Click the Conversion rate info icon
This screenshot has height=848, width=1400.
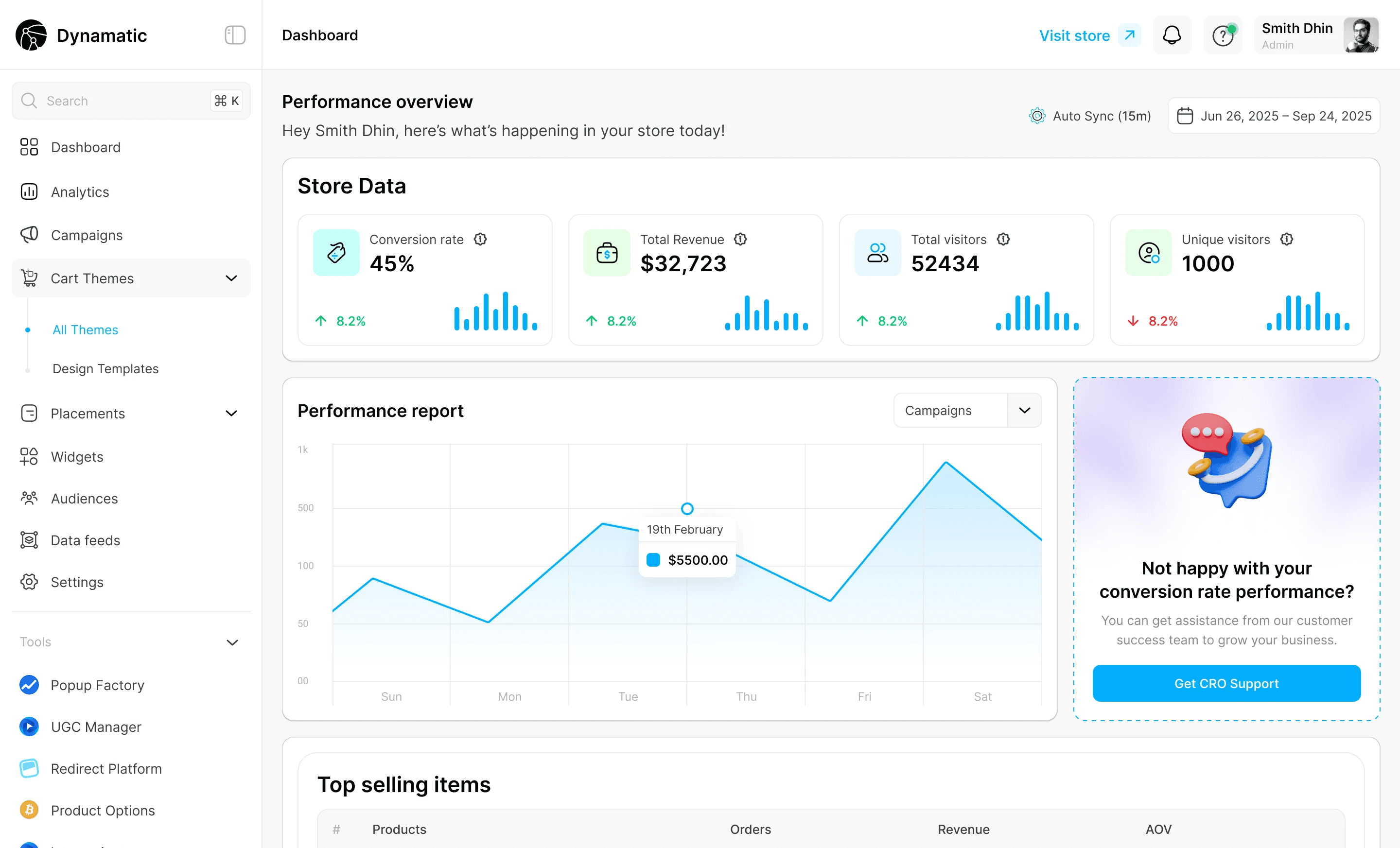coord(480,239)
